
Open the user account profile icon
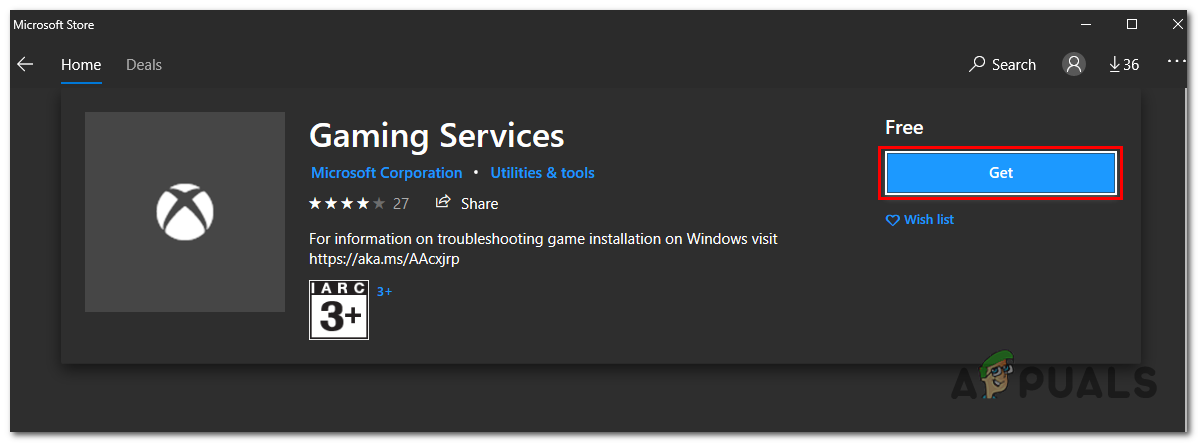1074,64
